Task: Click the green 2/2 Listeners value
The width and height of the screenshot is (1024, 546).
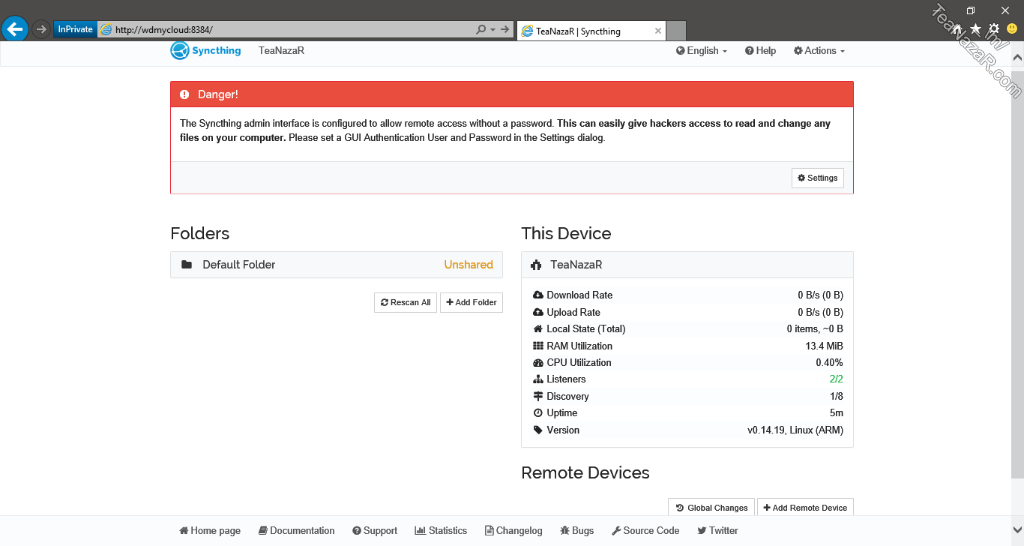Action: tap(836, 379)
